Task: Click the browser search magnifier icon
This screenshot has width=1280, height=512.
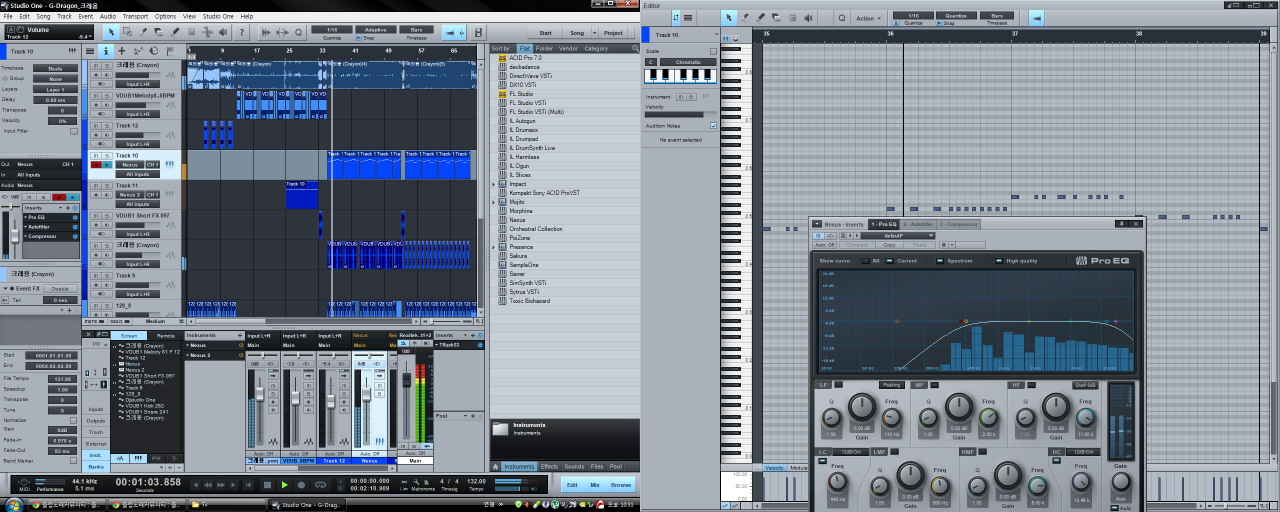Action: [635, 48]
